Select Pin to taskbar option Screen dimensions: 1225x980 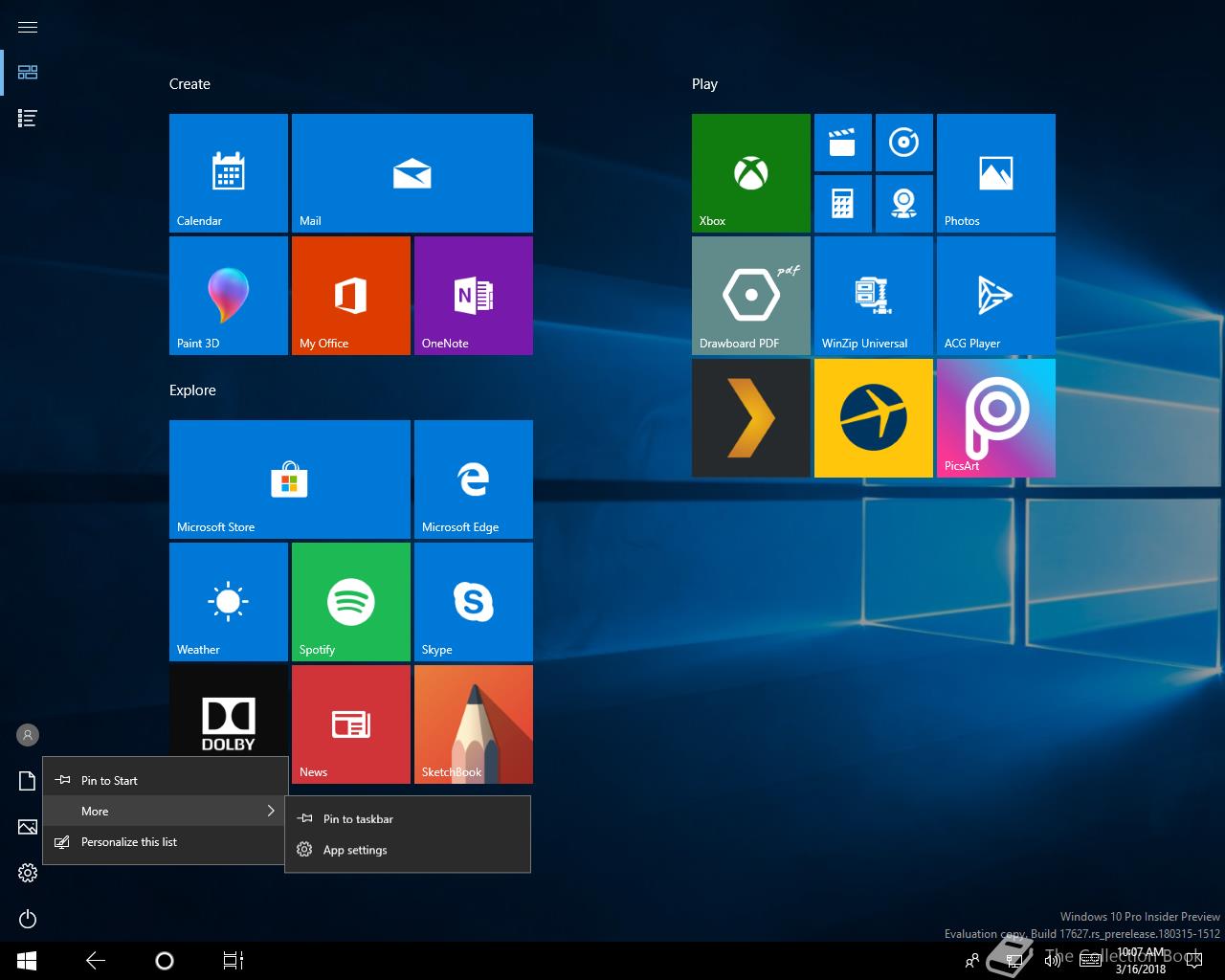tap(408, 818)
